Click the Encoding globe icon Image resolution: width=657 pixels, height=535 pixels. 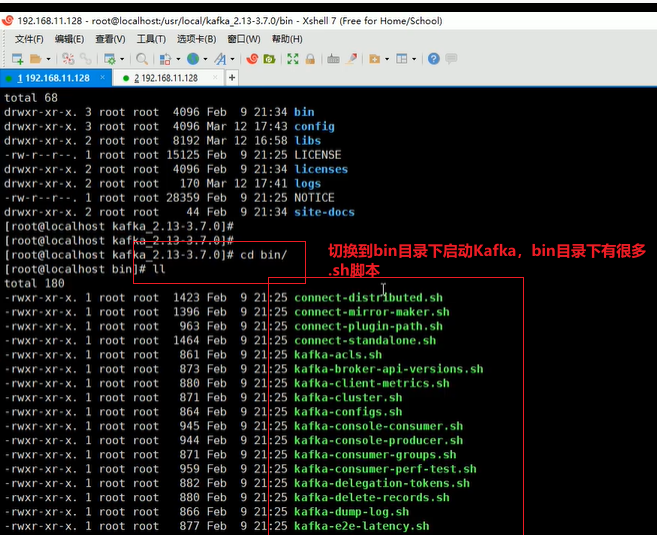(x=193, y=59)
